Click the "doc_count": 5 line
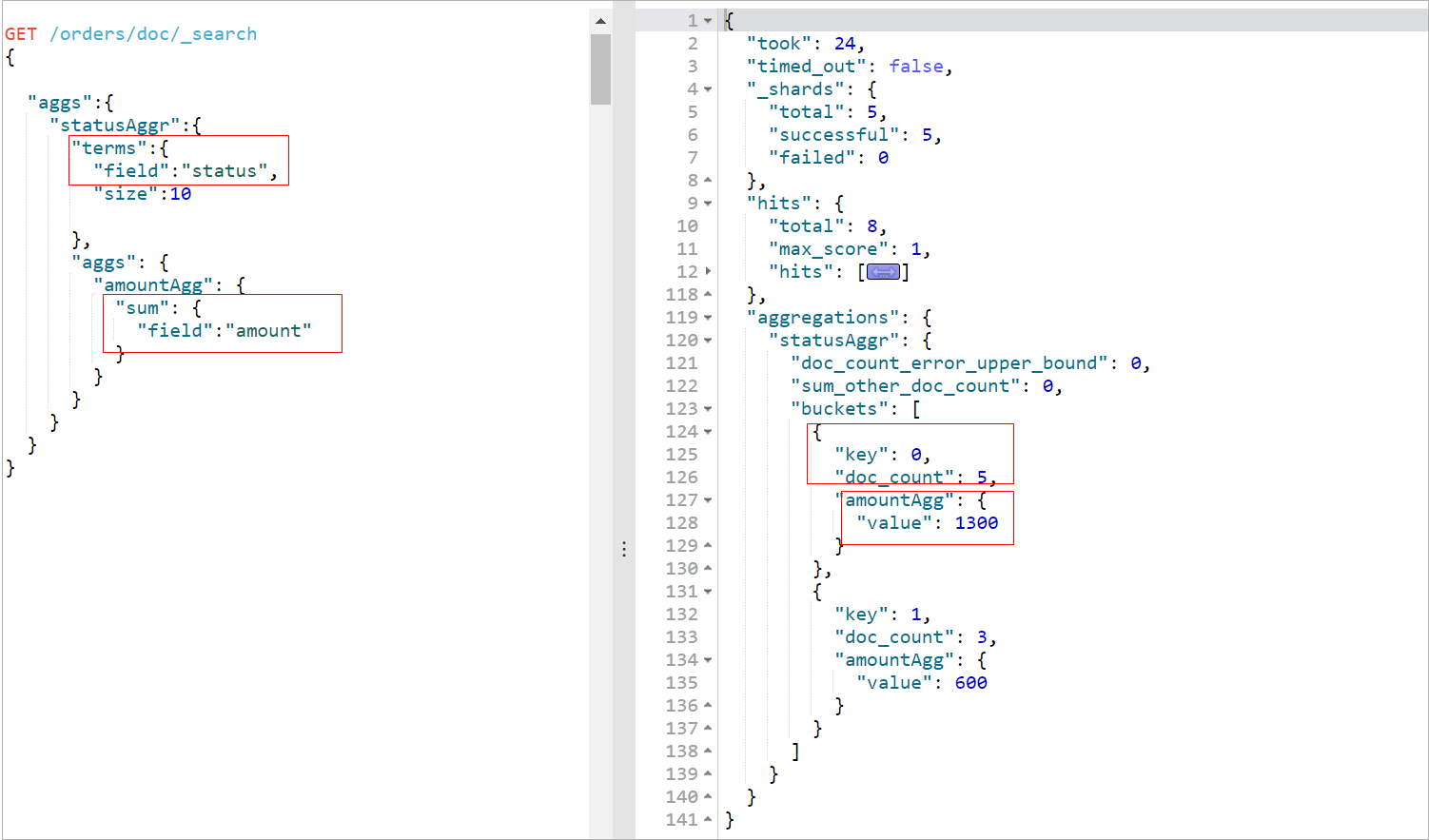This screenshot has height=840, width=1429. 915,478
